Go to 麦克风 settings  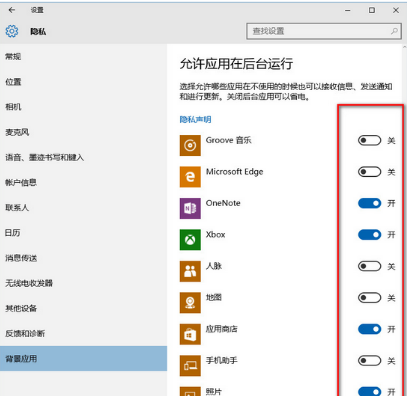click(x=83, y=132)
